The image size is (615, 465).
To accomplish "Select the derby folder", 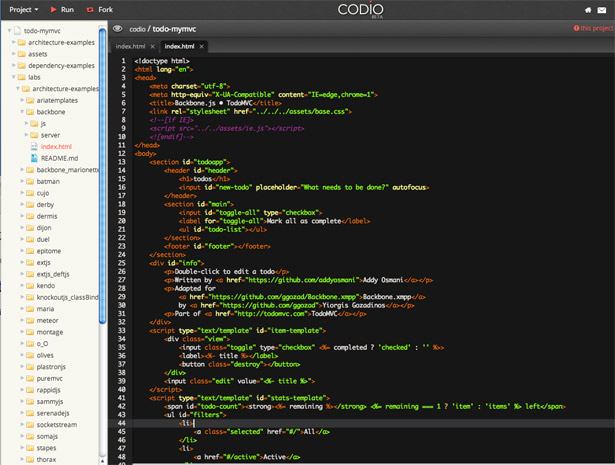I will click(45, 205).
